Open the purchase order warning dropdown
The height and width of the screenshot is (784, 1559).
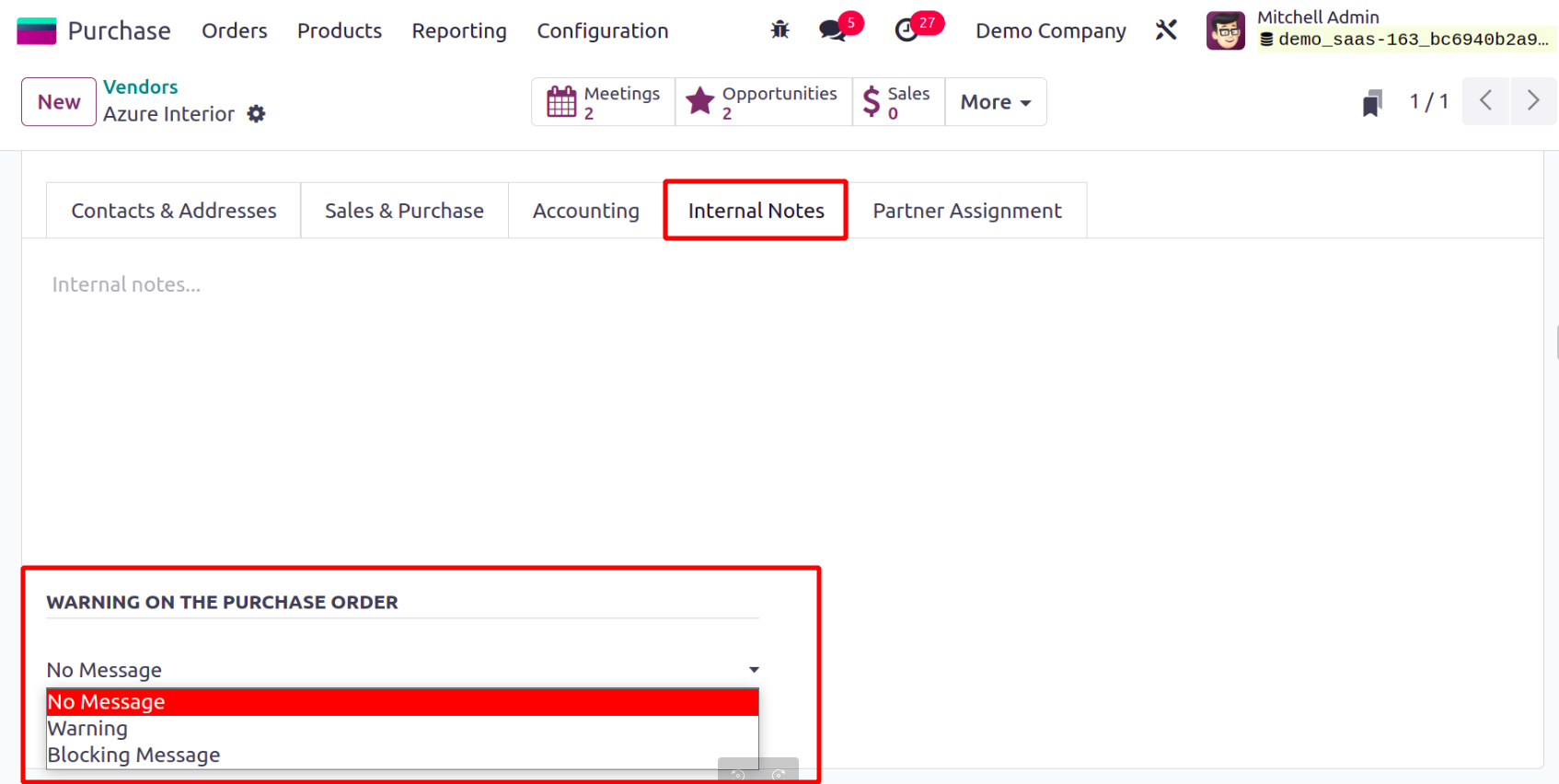402,670
